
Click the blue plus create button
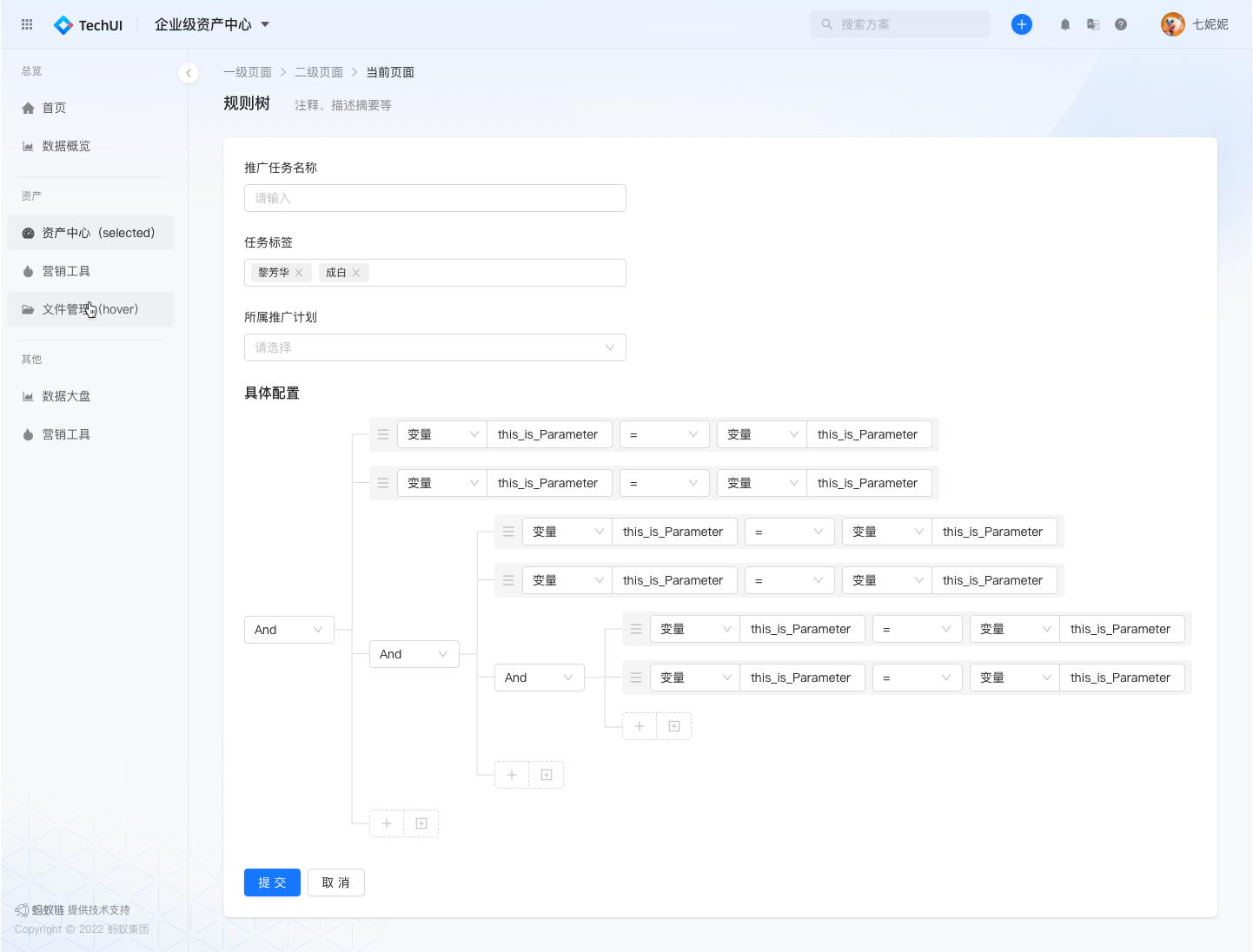pos(1022,24)
